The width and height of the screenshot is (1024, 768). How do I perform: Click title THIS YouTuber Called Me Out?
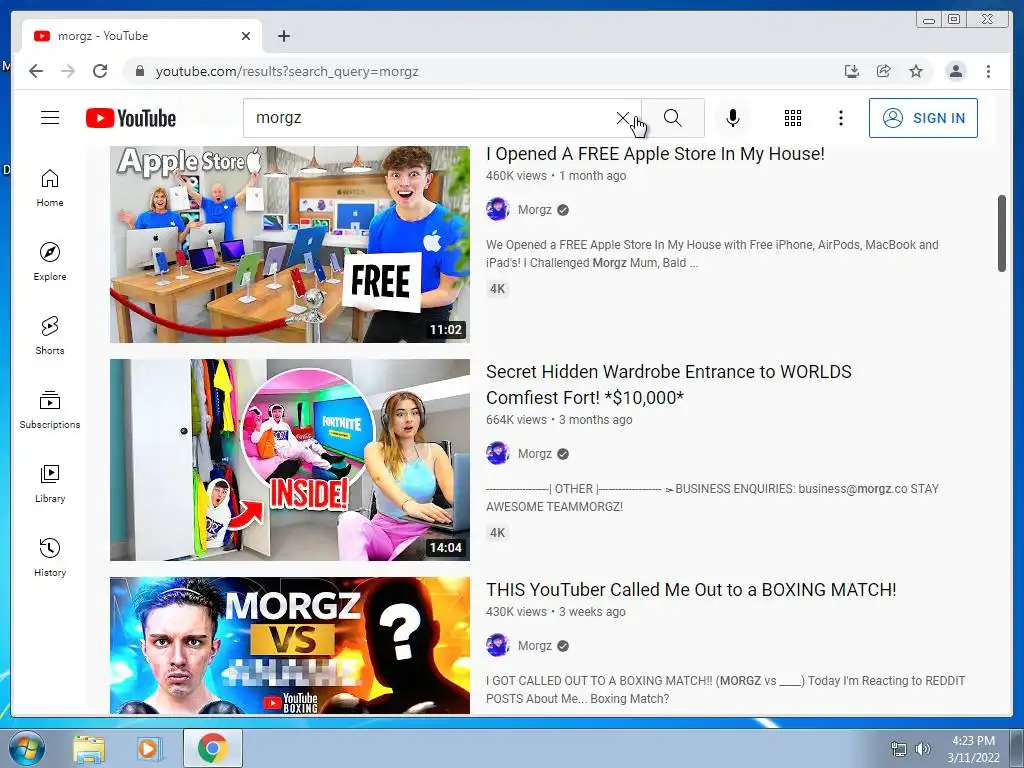click(x=691, y=590)
